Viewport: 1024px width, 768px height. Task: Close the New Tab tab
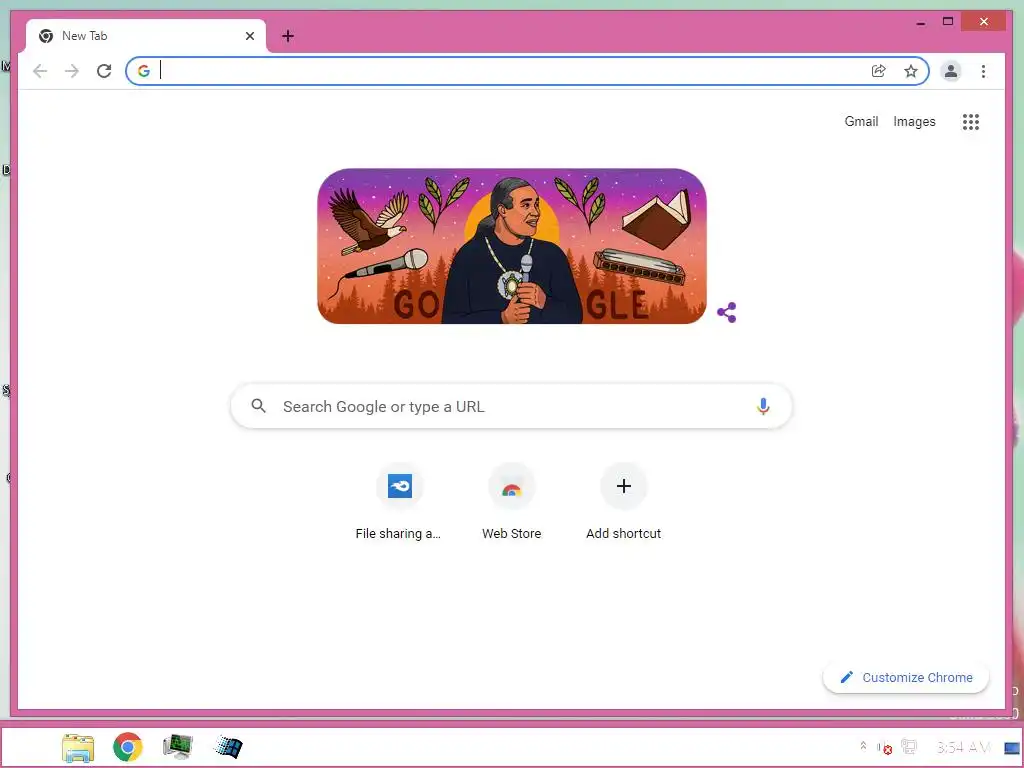point(249,36)
